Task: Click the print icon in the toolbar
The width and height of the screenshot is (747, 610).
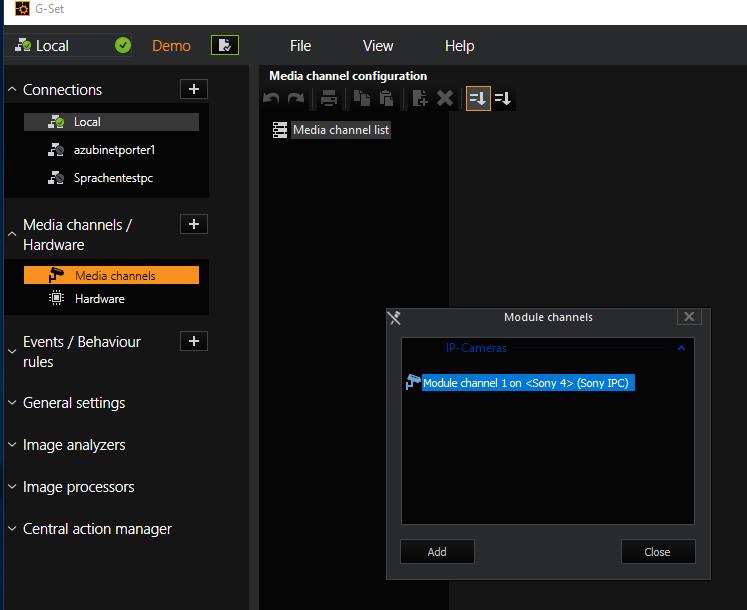Action: tap(328, 98)
